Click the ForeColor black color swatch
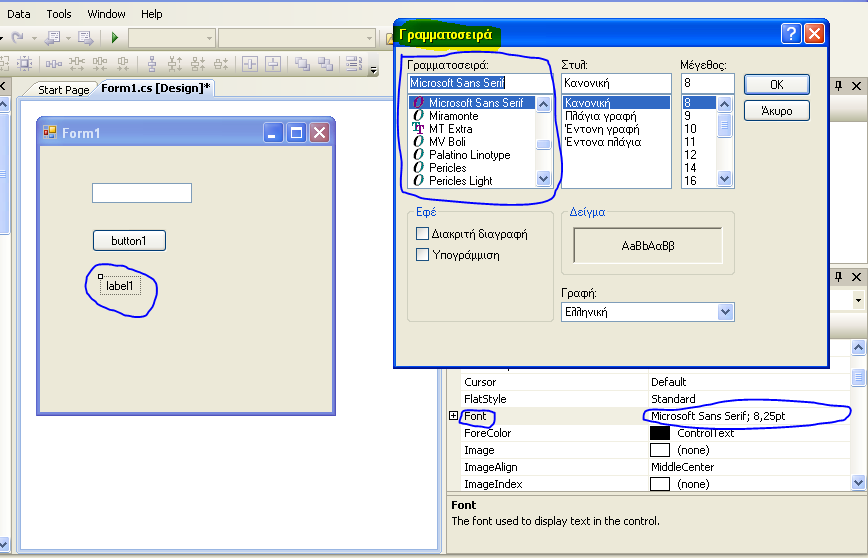868x558 pixels. (659, 433)
